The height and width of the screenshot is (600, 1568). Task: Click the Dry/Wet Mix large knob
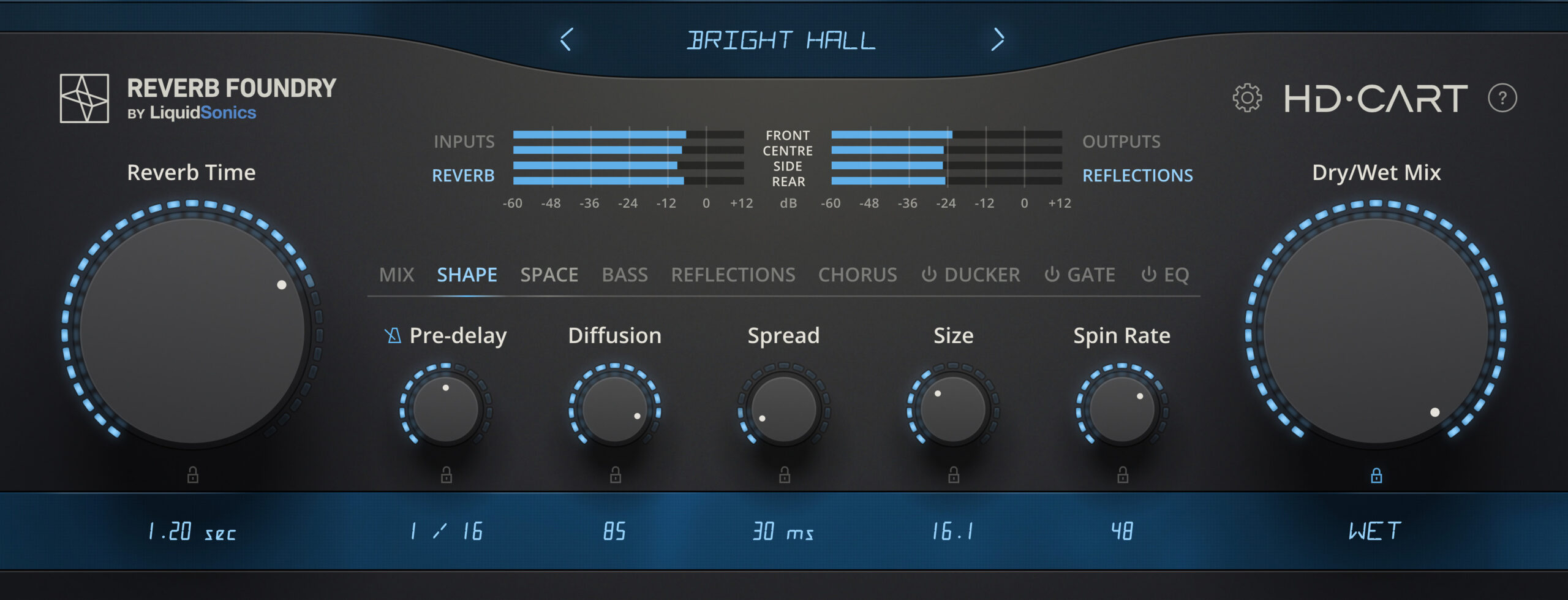click(1376, 331)
